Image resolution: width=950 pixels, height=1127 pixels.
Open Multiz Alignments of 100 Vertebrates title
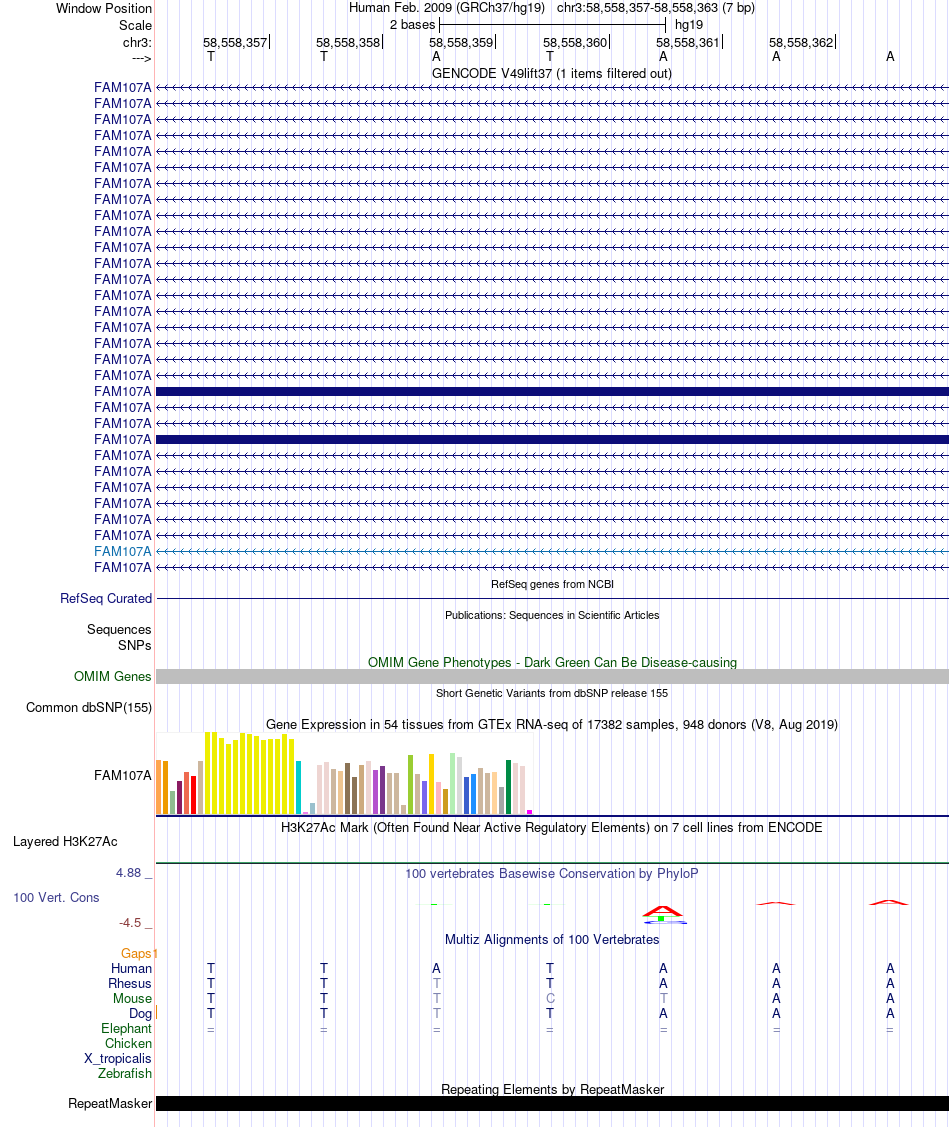click(x=552, y=939)
